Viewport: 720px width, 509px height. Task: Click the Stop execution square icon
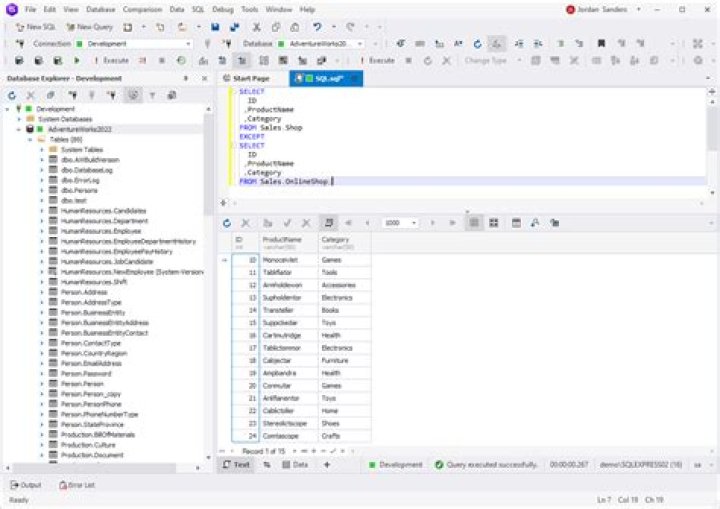[162, 60]
